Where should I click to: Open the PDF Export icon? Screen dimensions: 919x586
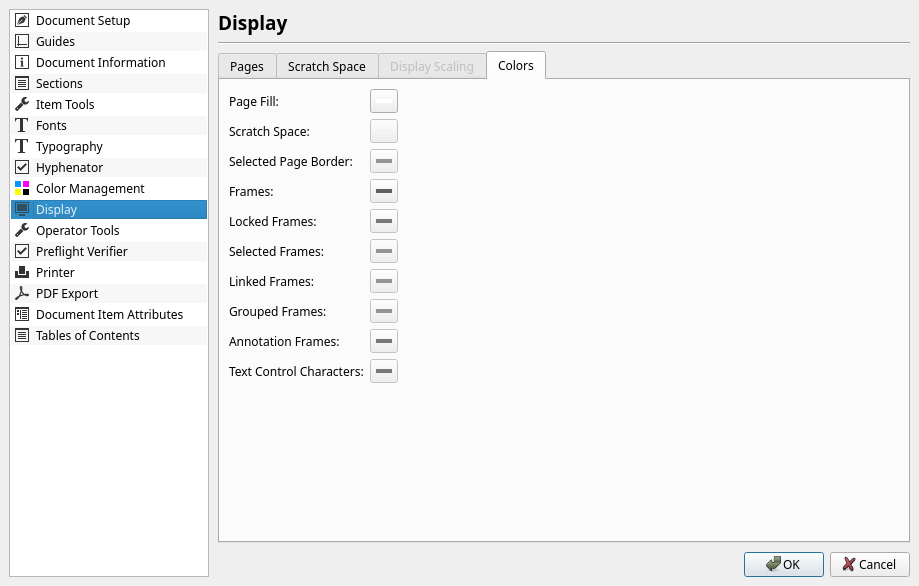22,293
